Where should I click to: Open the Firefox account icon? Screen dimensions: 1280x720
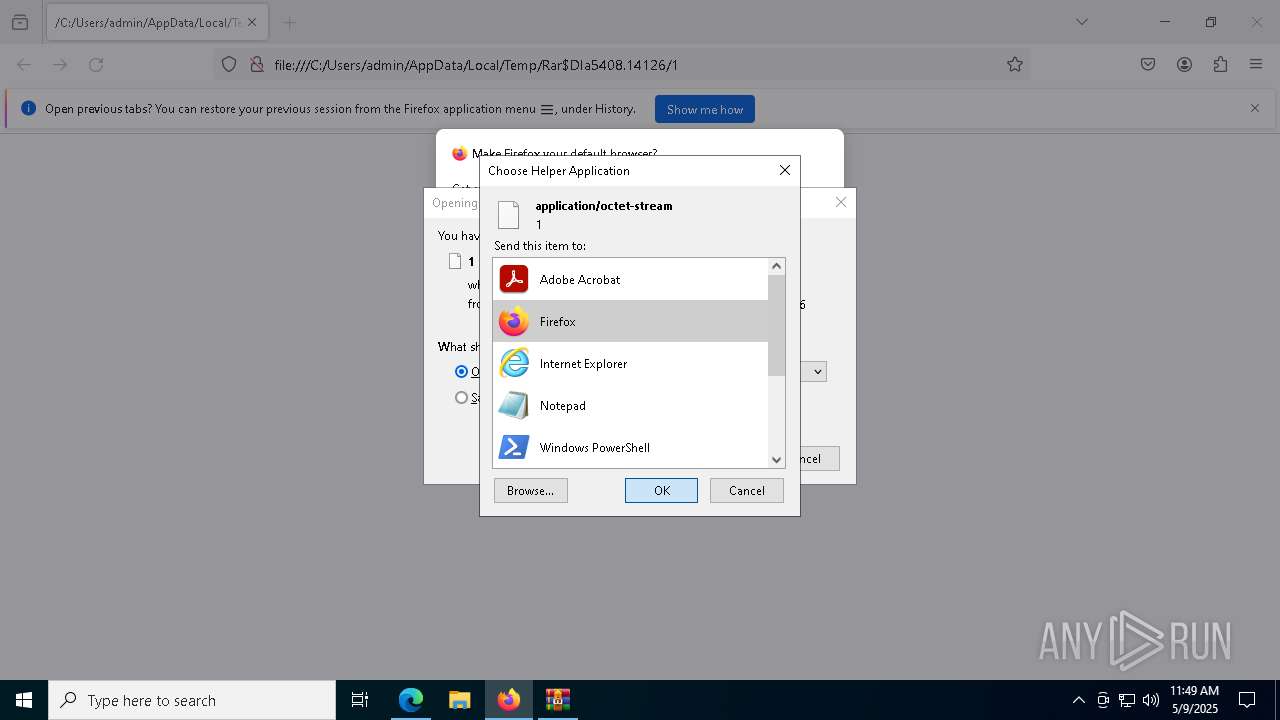[1184, 64]
